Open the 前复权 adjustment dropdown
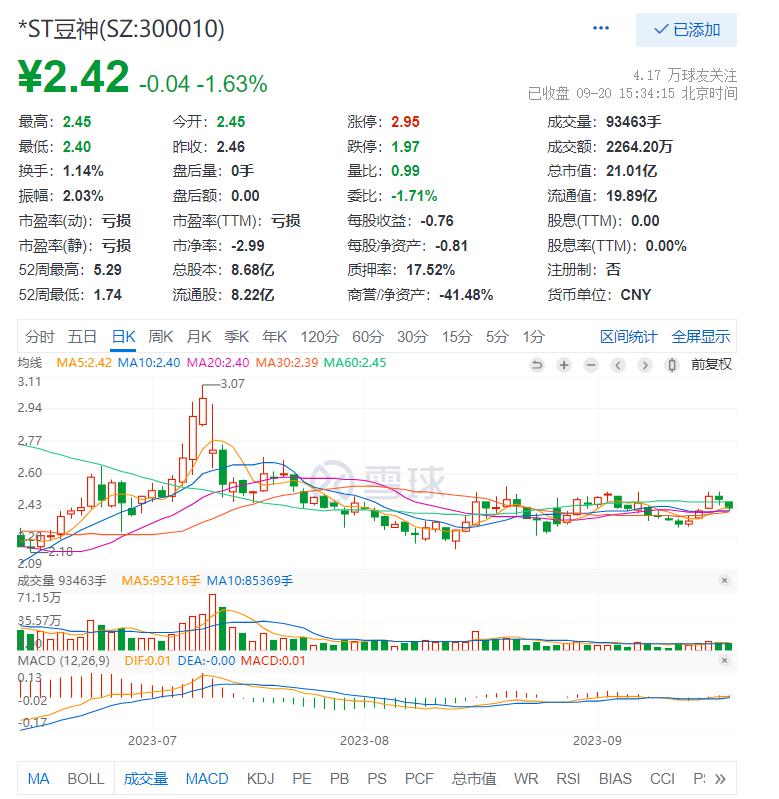The height and width of the screenshot is (799, 779). pyautogui.click(x=711, y=365)
